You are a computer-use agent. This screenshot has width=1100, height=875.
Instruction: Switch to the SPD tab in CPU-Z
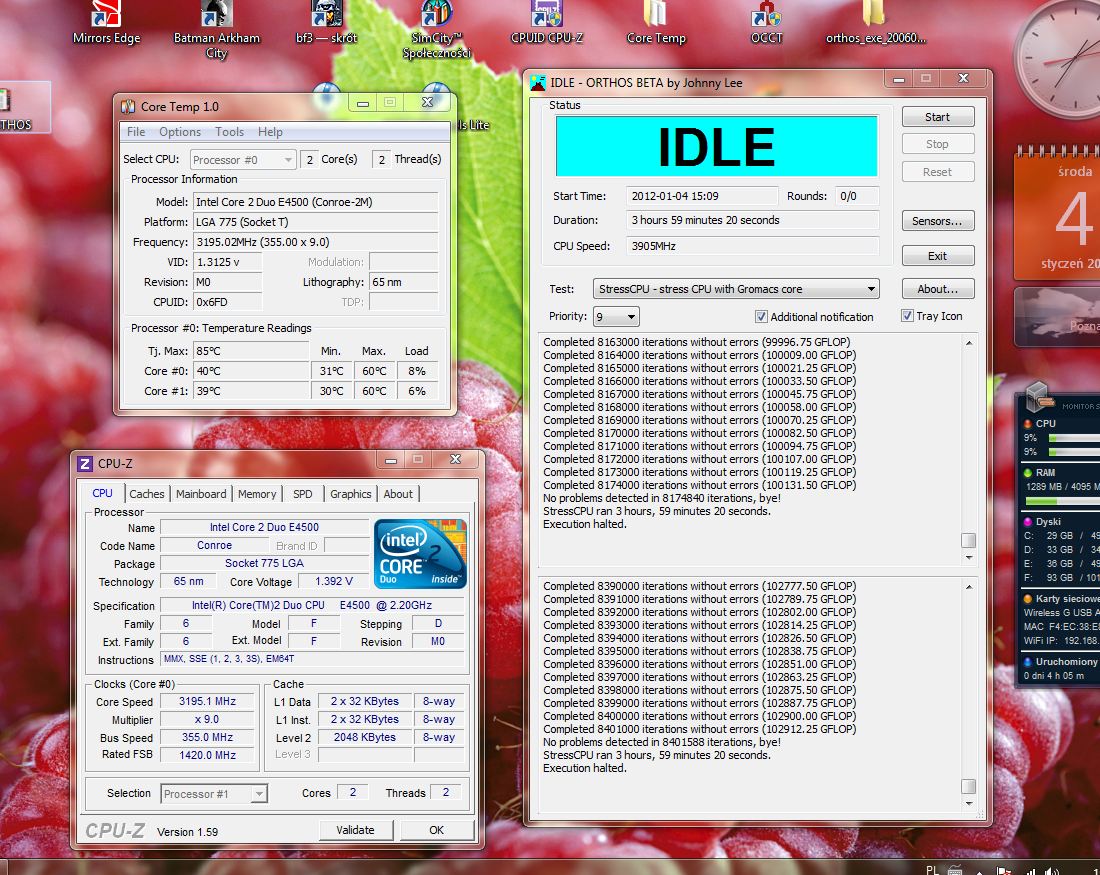click(303, 494)
